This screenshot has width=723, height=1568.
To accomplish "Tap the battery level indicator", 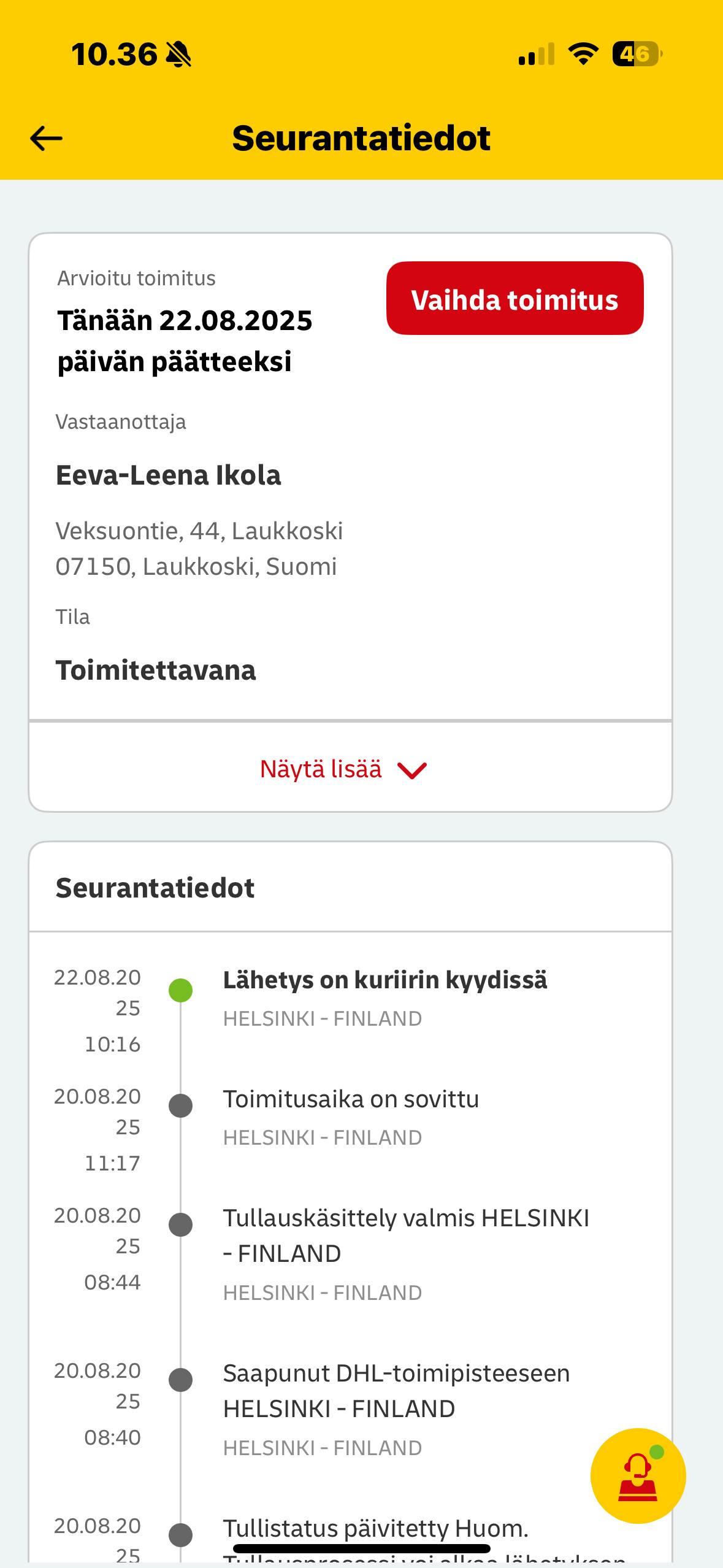I will click(637, 54).
